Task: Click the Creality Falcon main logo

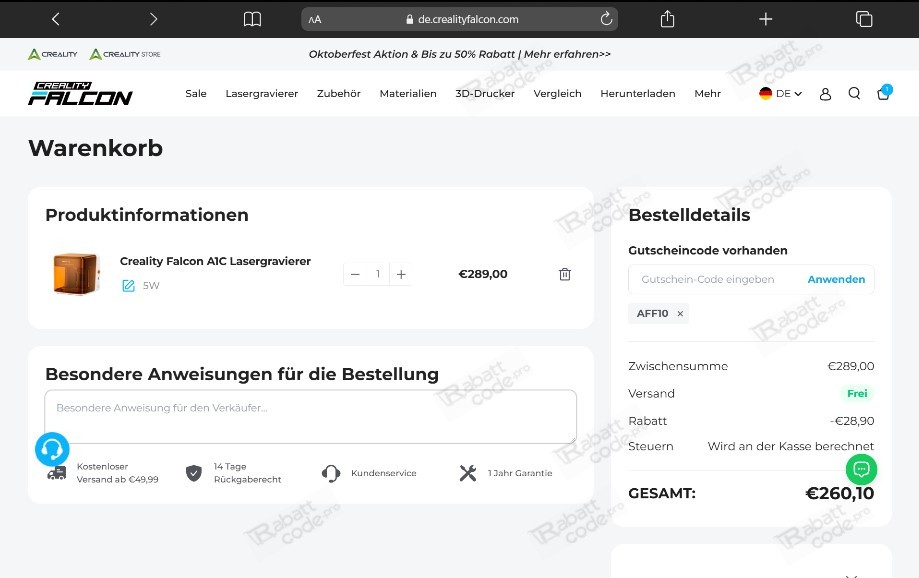Action: 80,94
